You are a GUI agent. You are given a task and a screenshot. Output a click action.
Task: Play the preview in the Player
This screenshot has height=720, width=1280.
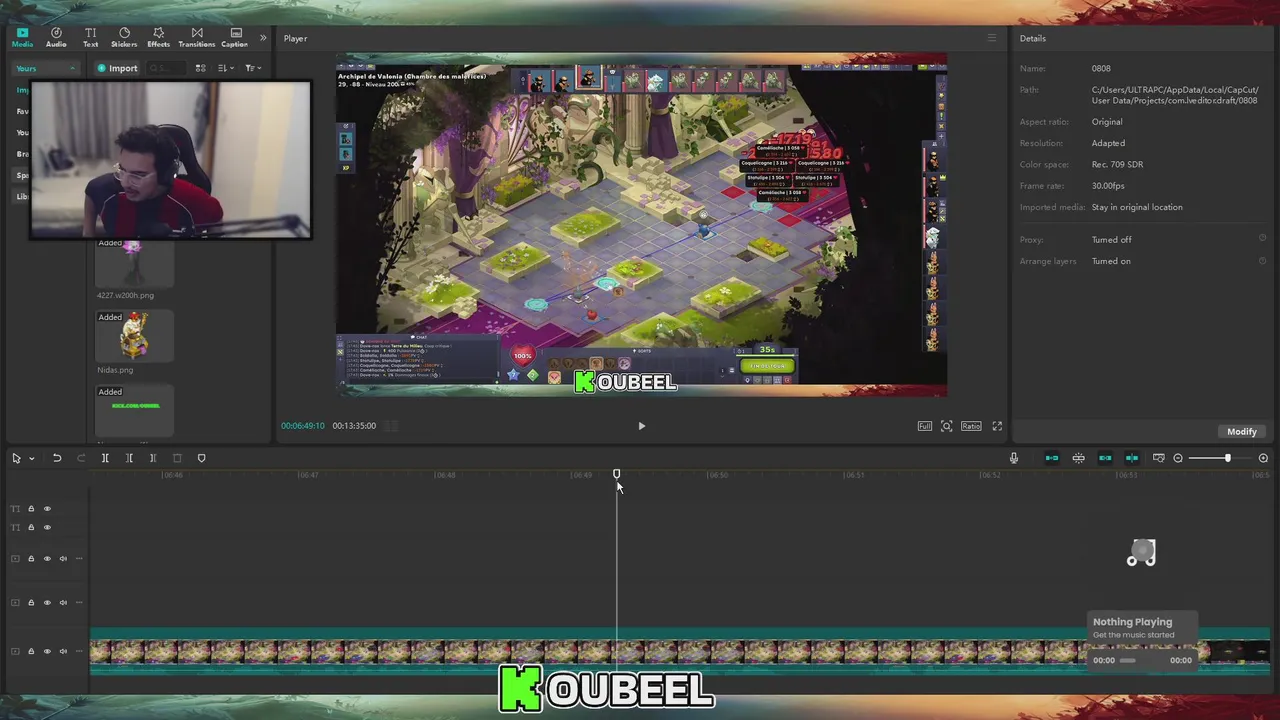(641, 426)
